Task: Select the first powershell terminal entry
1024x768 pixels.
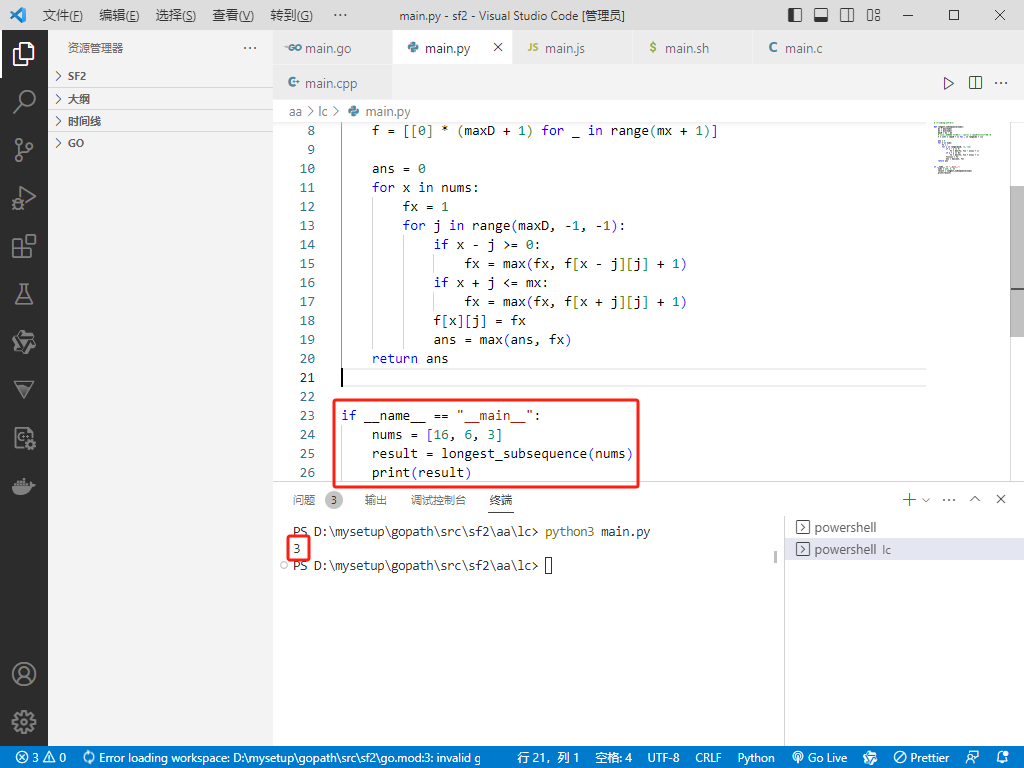Action: click(x=904, y=527)
